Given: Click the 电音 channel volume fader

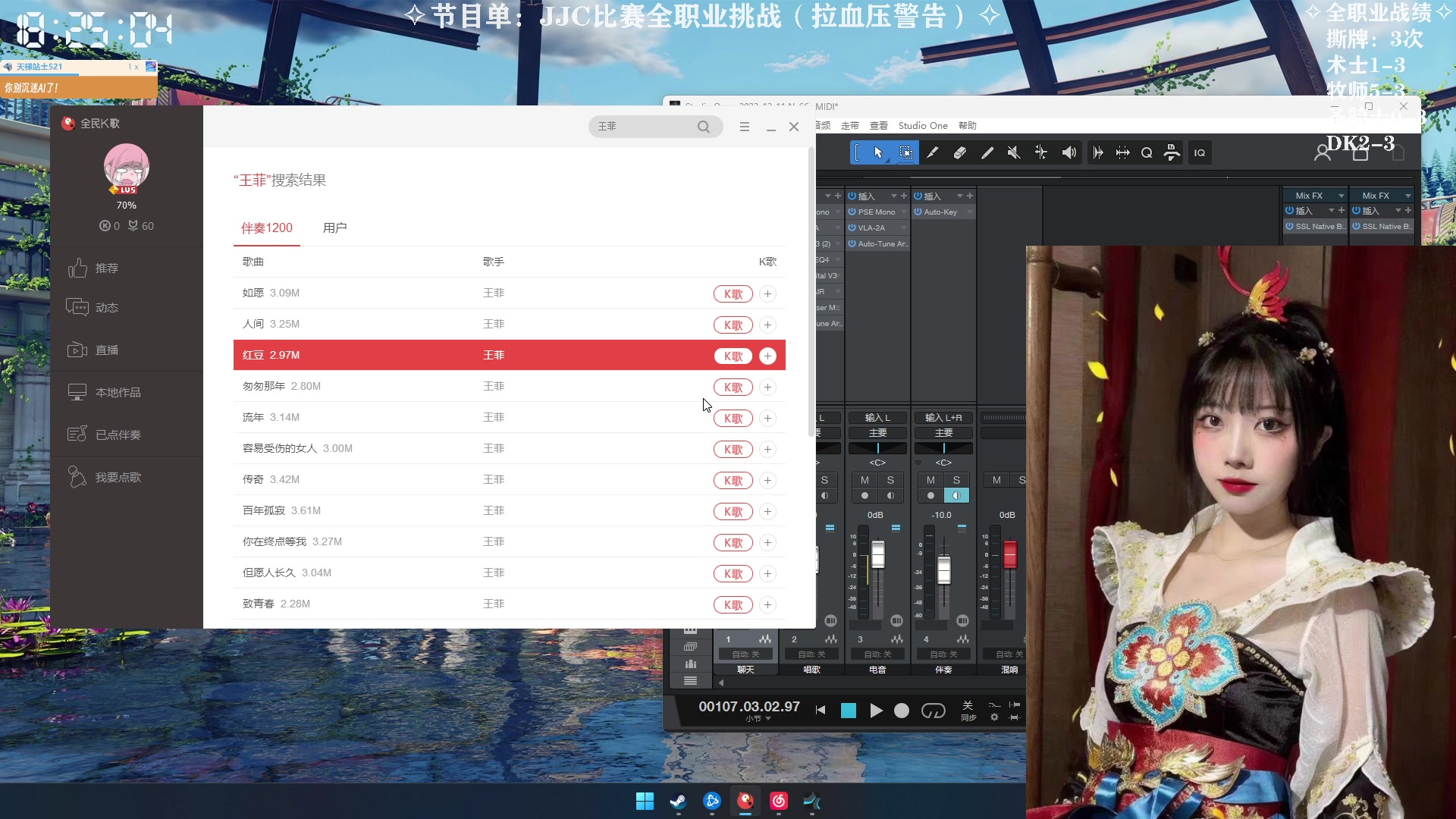Looking at the screenshot, I should [878, 554].
